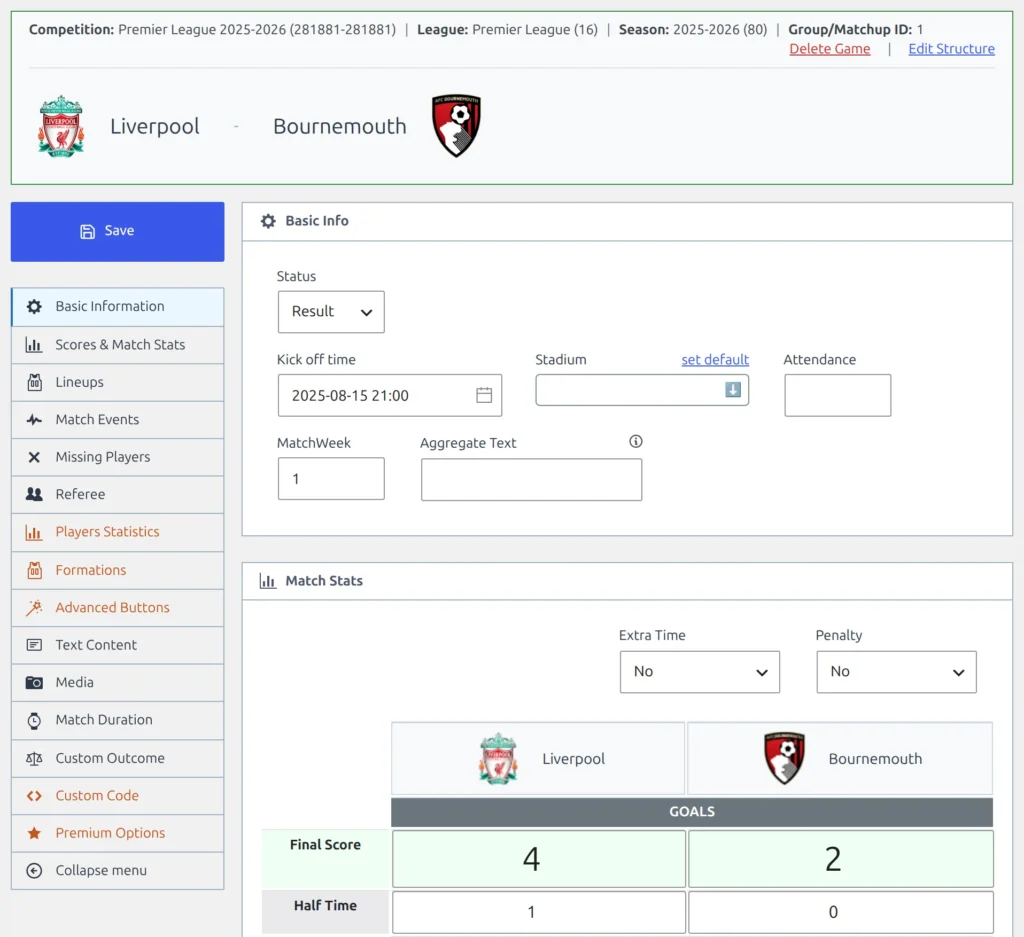This screenshot has width=1024, height=937.
Task: Click the Match Duration stopwatch icon
Action: (34, 720)
